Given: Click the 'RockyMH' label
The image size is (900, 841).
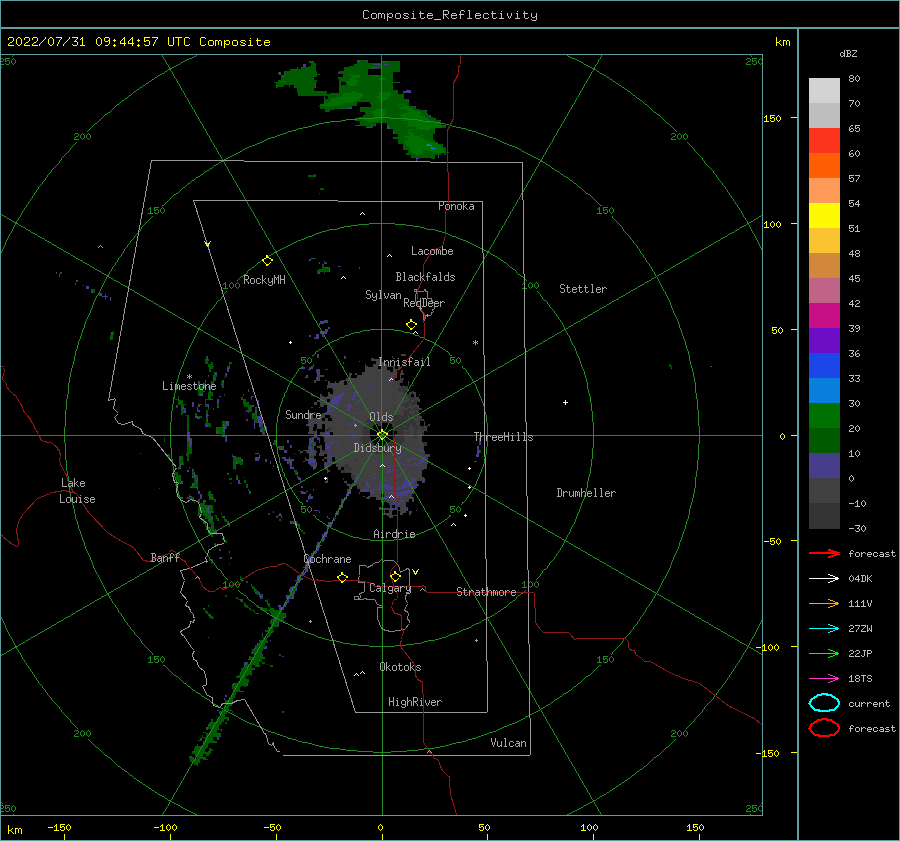Looking at the screenshot, I should click(264, 280).
